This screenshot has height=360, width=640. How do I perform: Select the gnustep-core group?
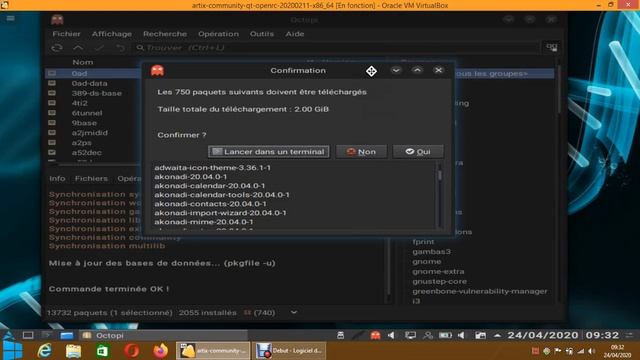pyautogui.click(x=439, y=281)
